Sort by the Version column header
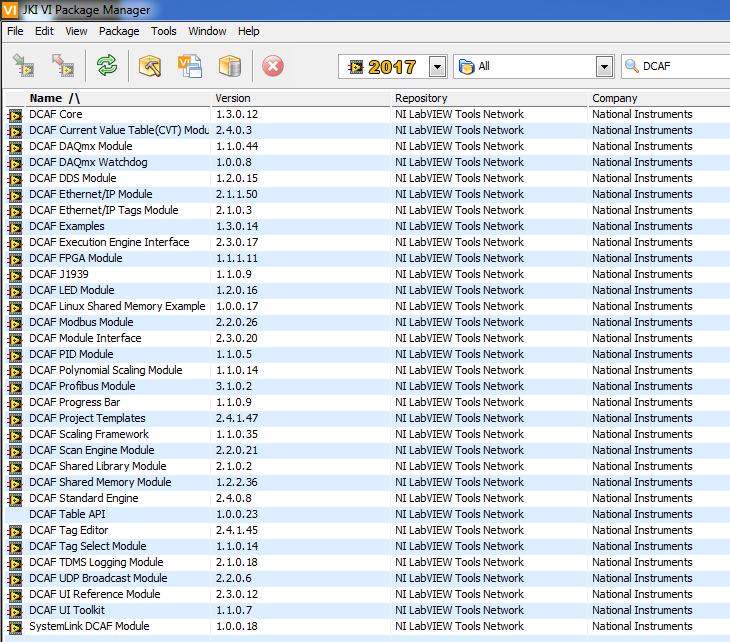Image resolution: width=730 pixels, height=642 pixels. point(233,98)
